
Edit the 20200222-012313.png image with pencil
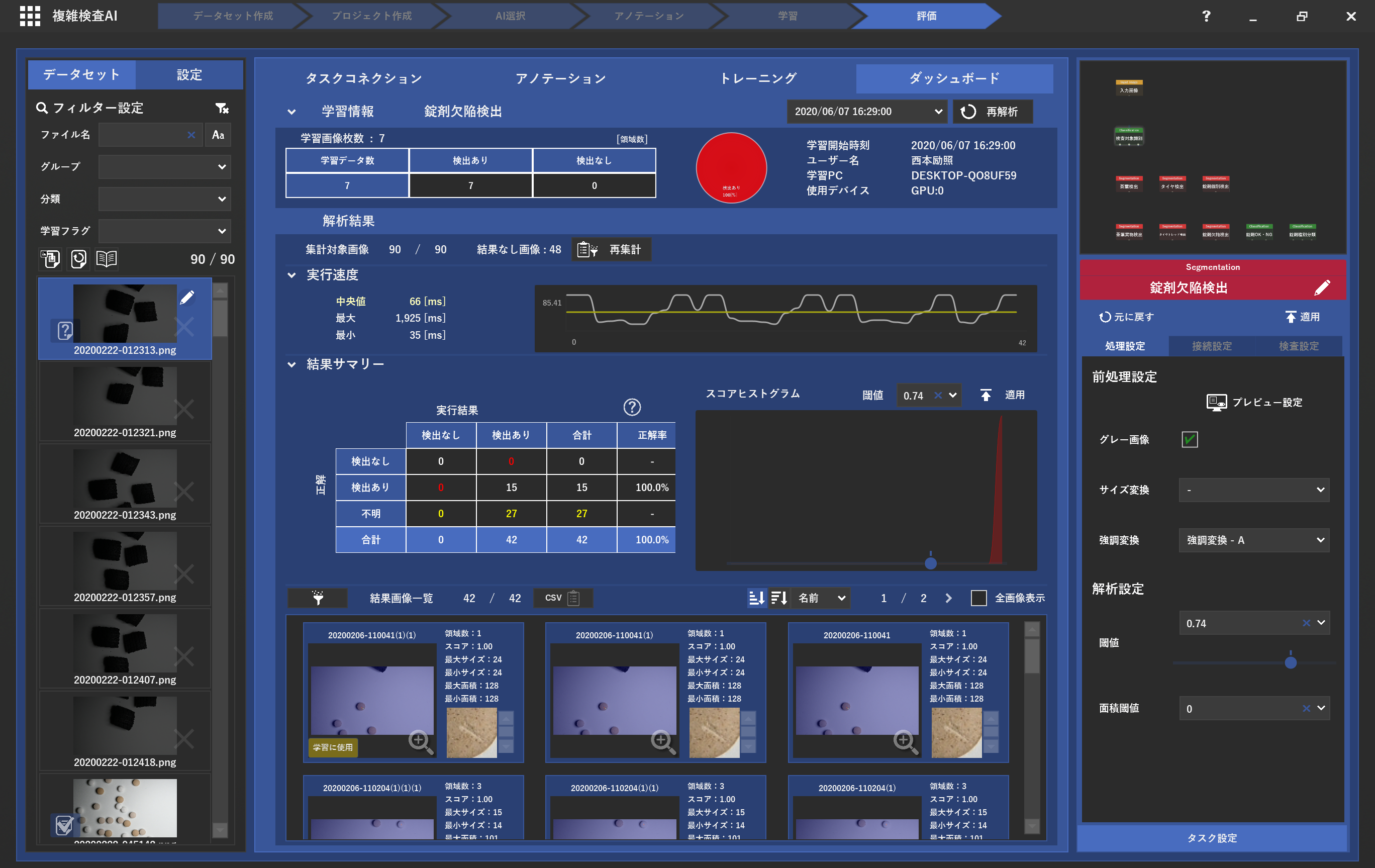click(187, 297)
